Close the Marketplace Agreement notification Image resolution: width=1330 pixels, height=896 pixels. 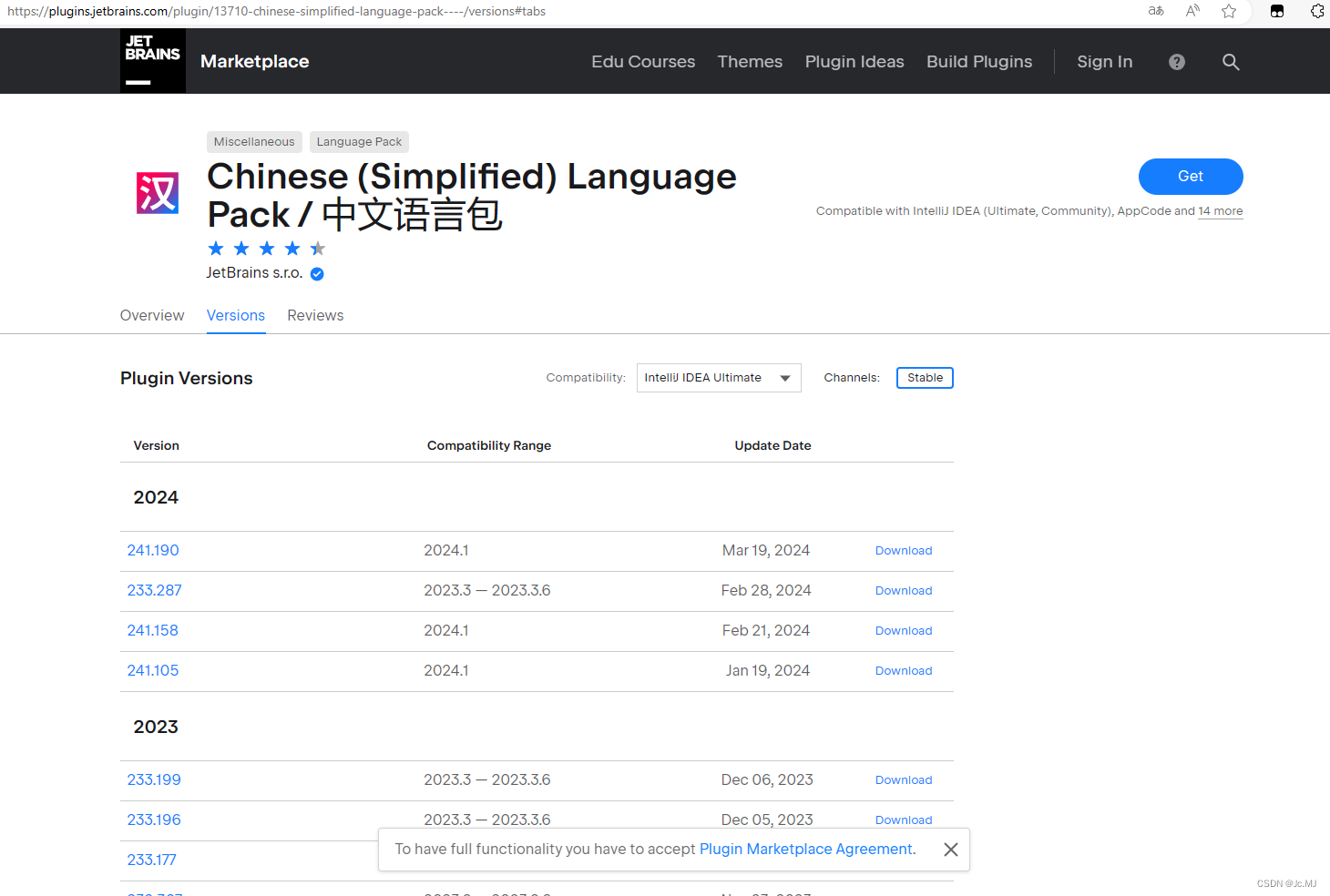click(951, 850)
